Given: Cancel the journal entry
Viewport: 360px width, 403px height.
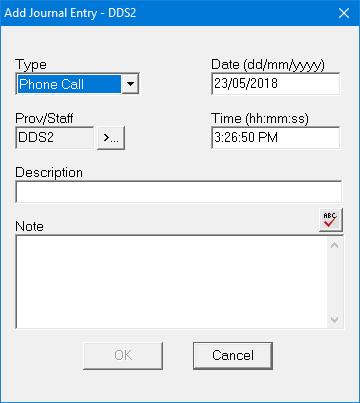Looking at the screenshot, I should pos(233,356).
